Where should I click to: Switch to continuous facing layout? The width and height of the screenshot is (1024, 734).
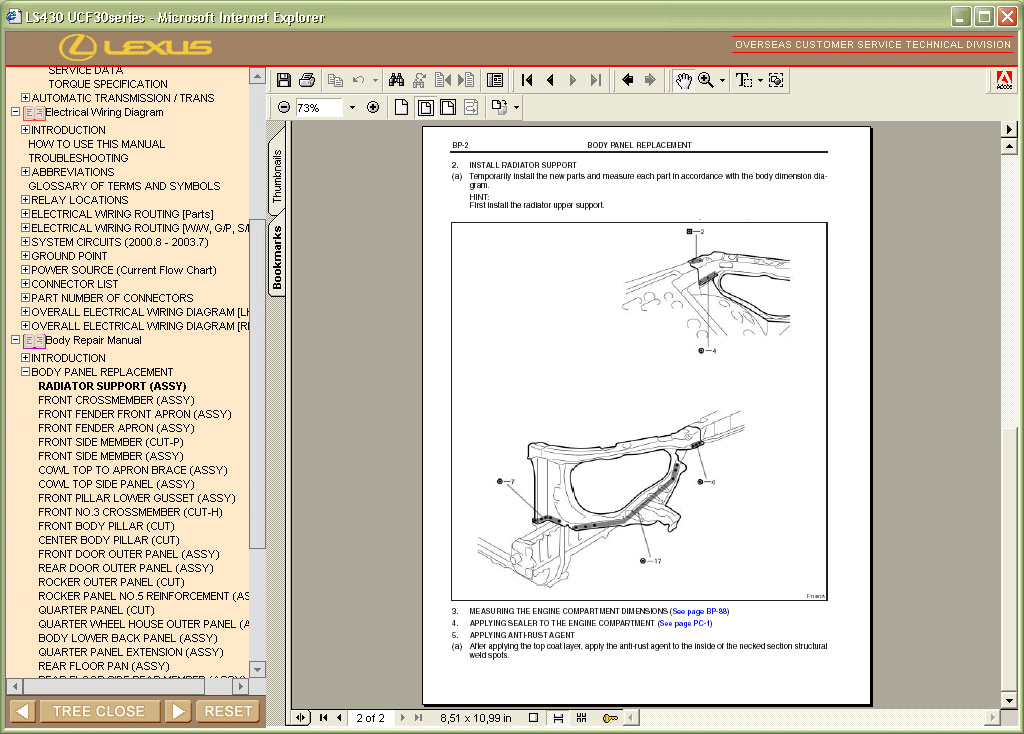pos(582,718)
